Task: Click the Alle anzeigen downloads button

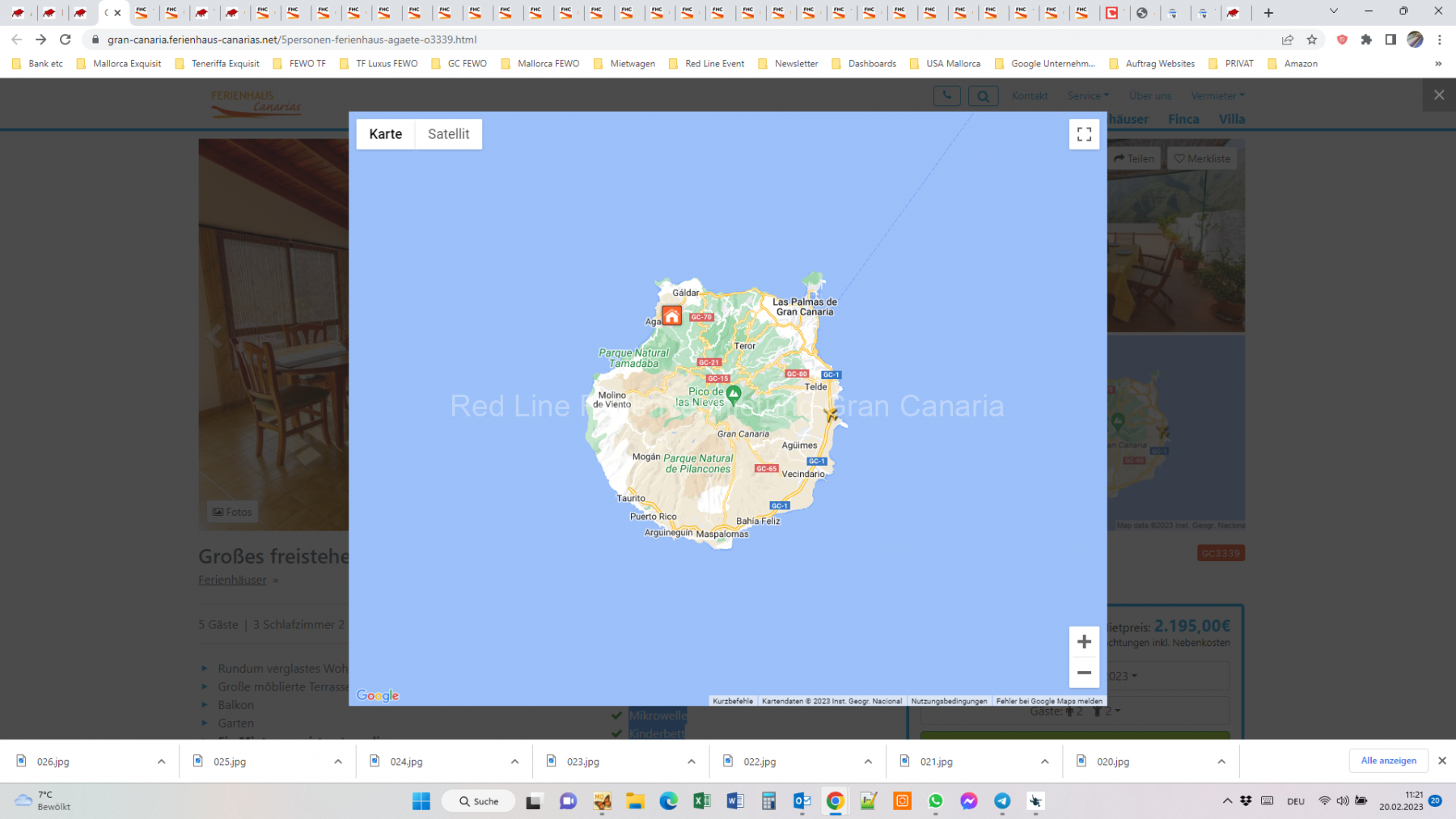Action: [x=1388, y=761]
